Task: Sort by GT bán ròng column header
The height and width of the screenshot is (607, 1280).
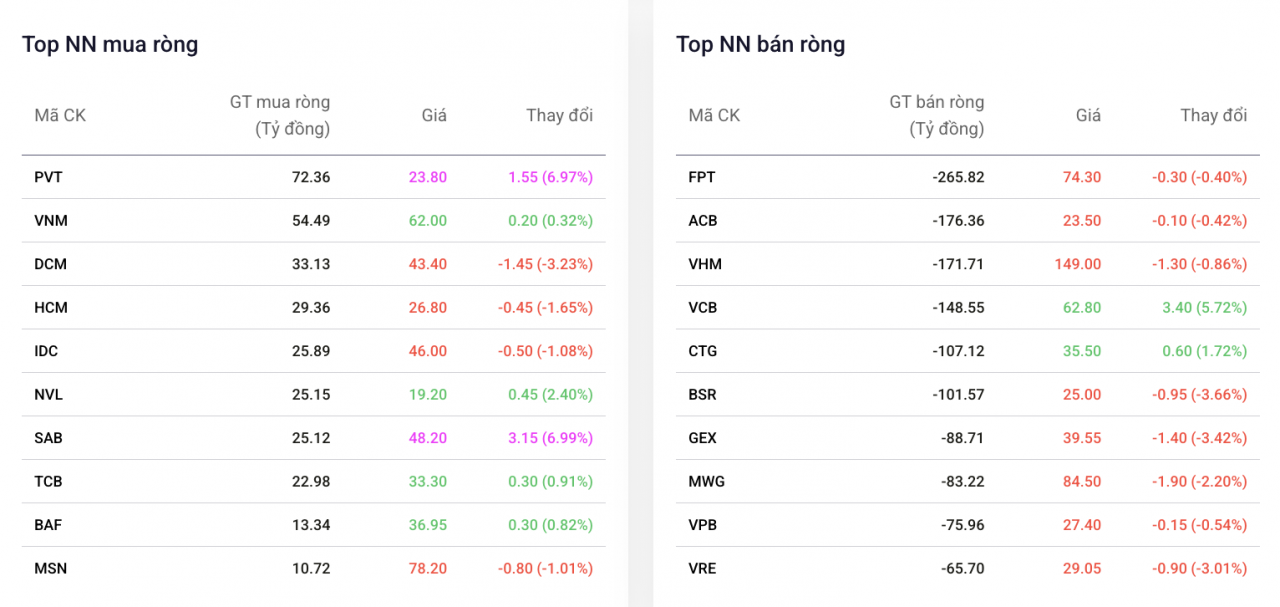Action: pos(936,115)
